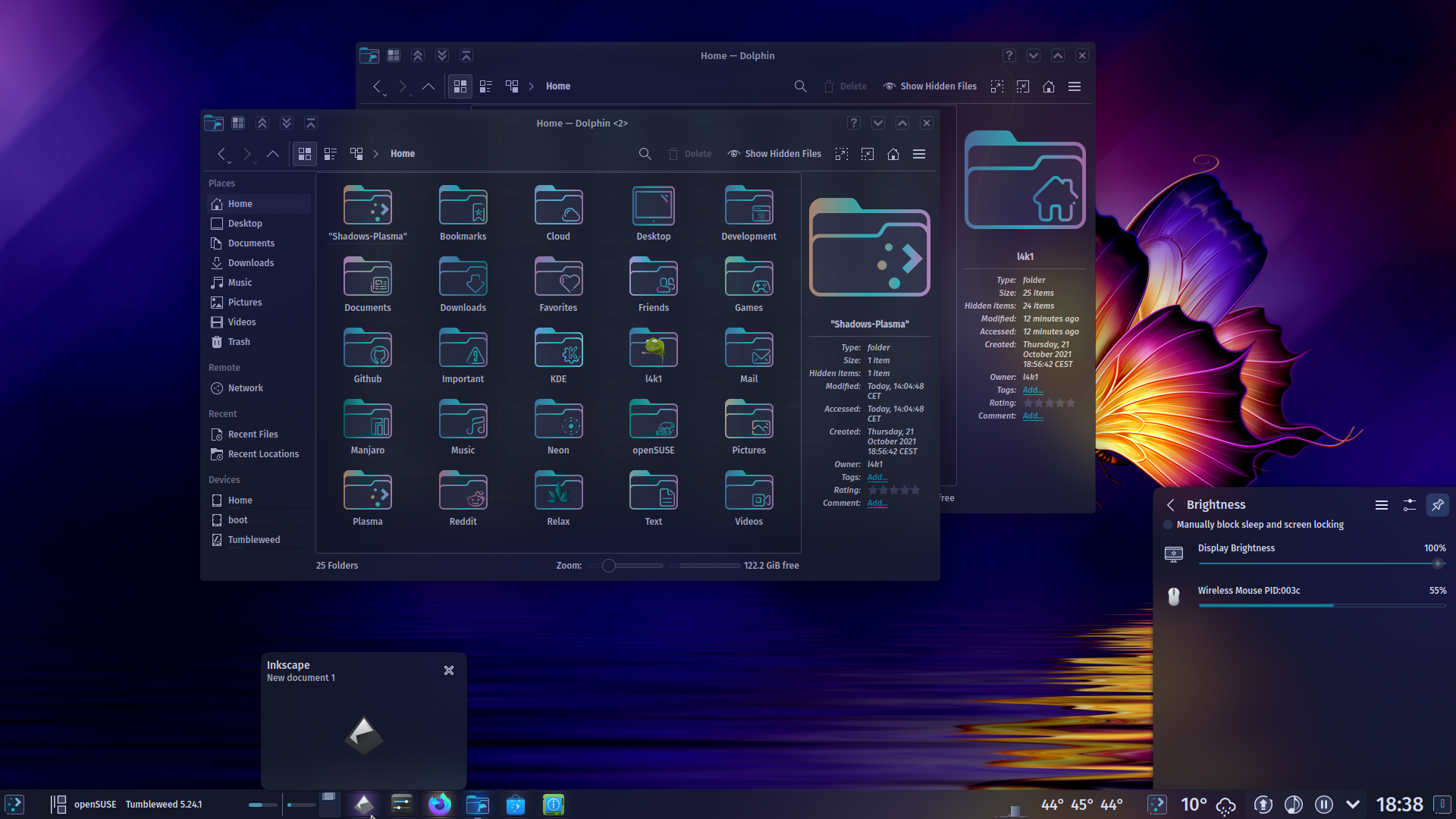Click down-chevron in Dolphin <2> titlebar right

(x=878, y=123)
